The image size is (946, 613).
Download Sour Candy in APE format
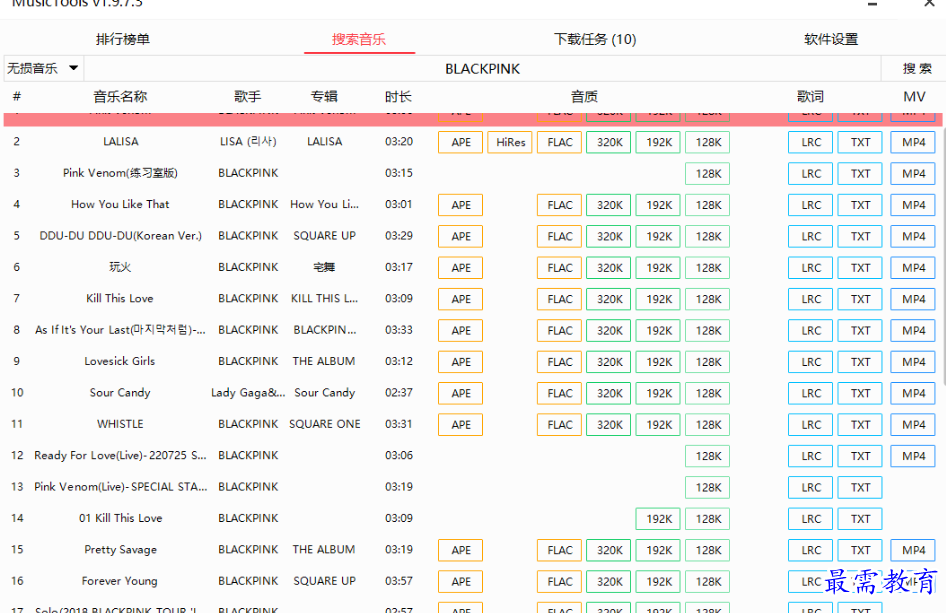460,393
